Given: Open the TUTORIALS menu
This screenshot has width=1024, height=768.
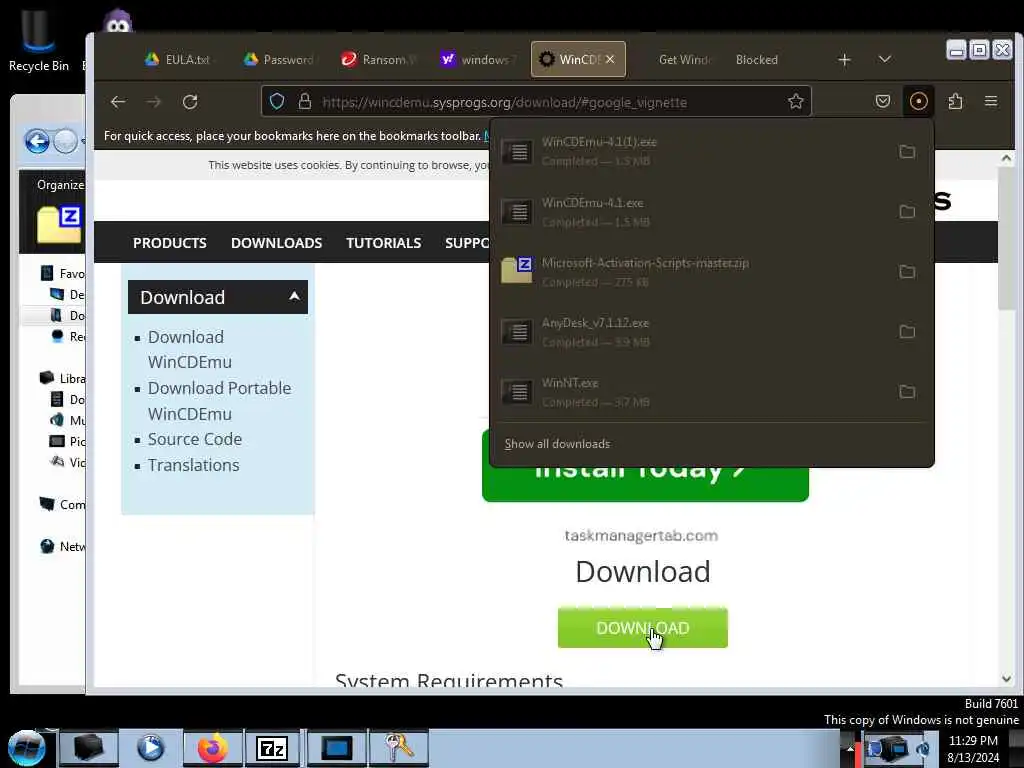Looking at the screenshot, I should (383, 243).
